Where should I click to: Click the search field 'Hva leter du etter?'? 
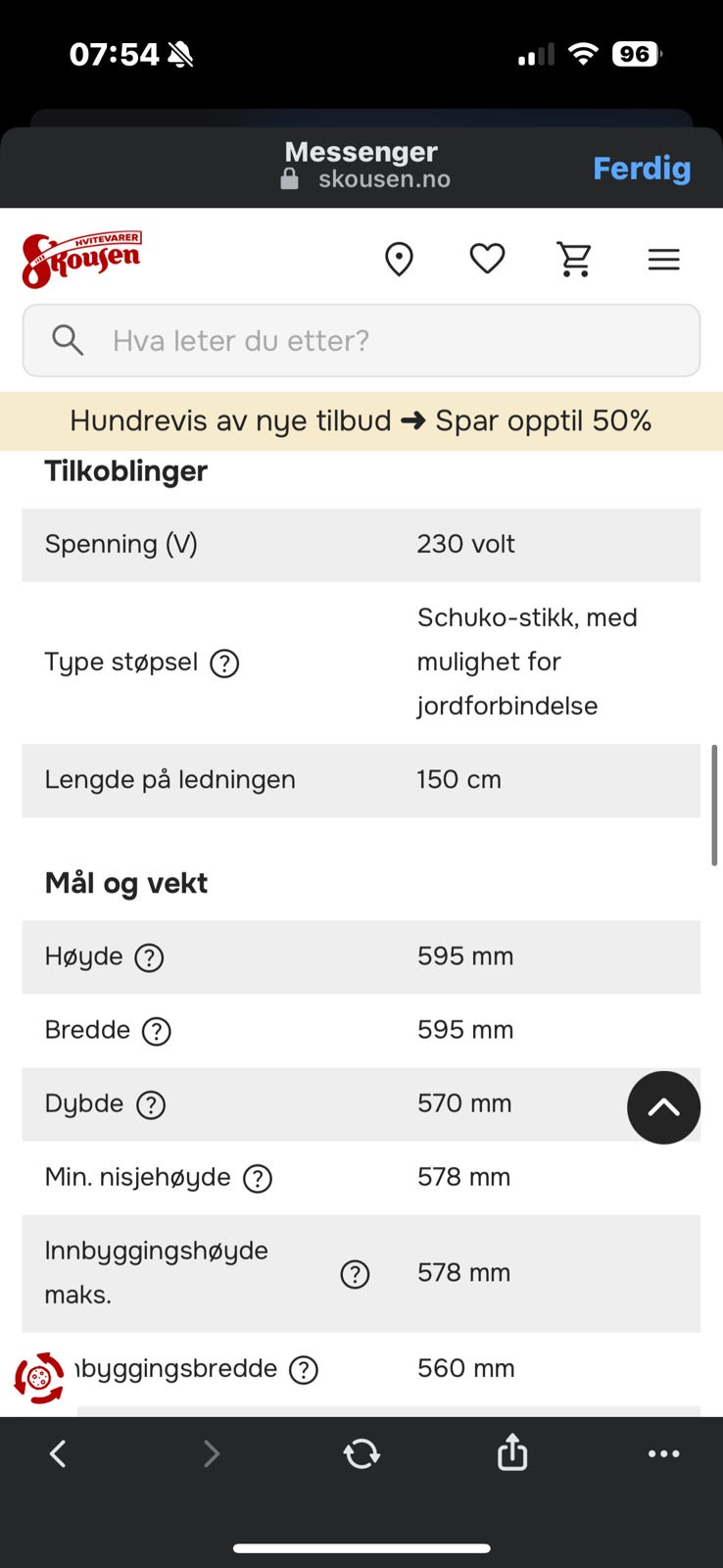pos(361,340)
